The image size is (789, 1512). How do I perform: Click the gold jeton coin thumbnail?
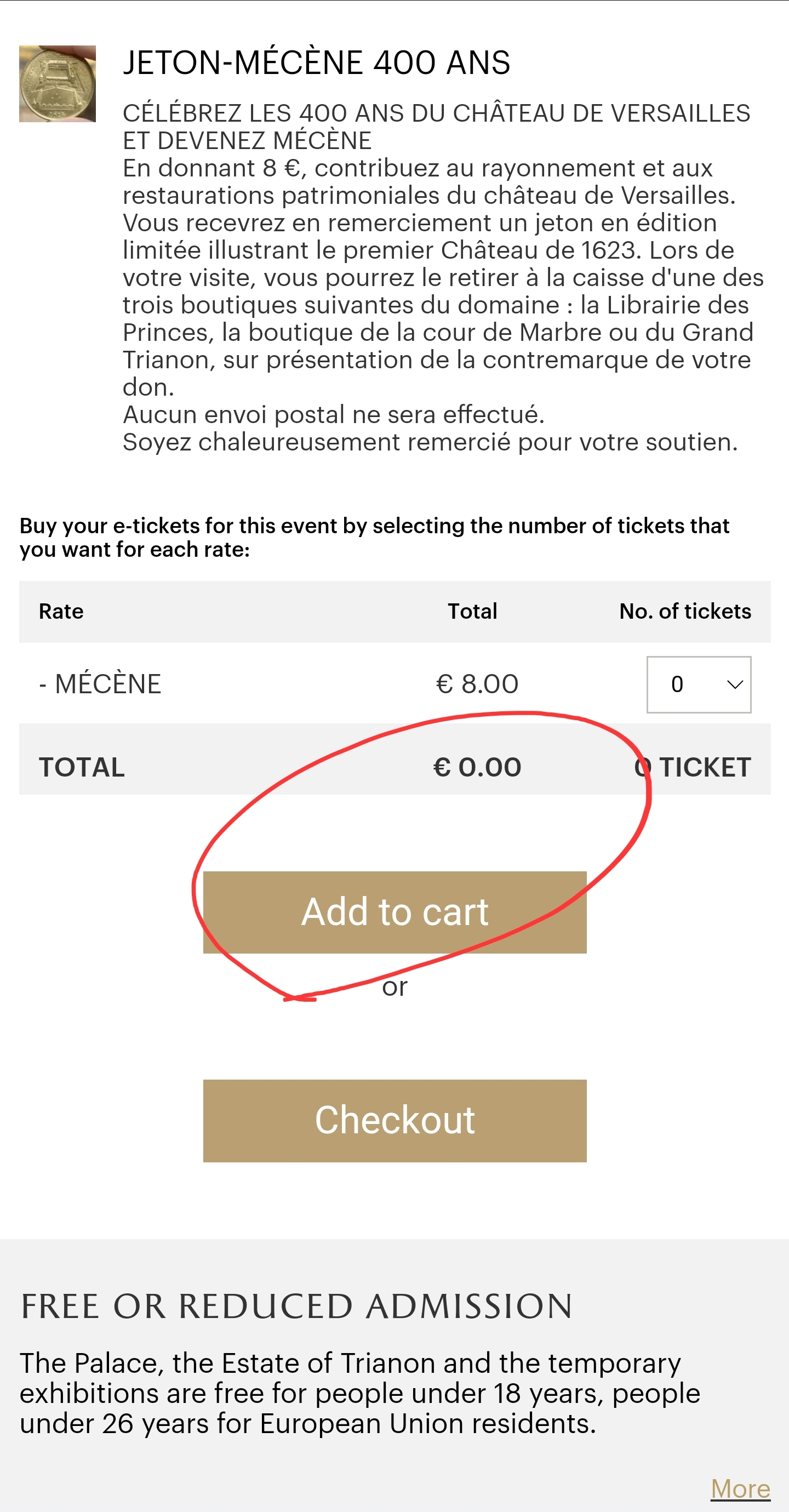(58, 84)
